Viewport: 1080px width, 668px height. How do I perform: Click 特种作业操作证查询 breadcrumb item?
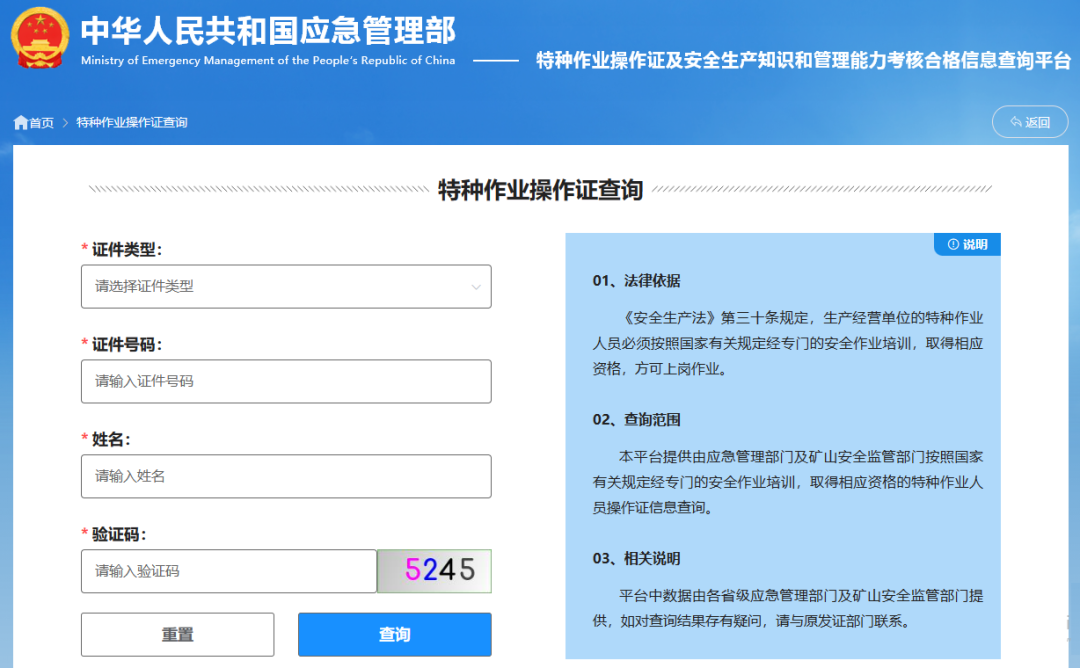pyautogui.click(x=132, y=123)
